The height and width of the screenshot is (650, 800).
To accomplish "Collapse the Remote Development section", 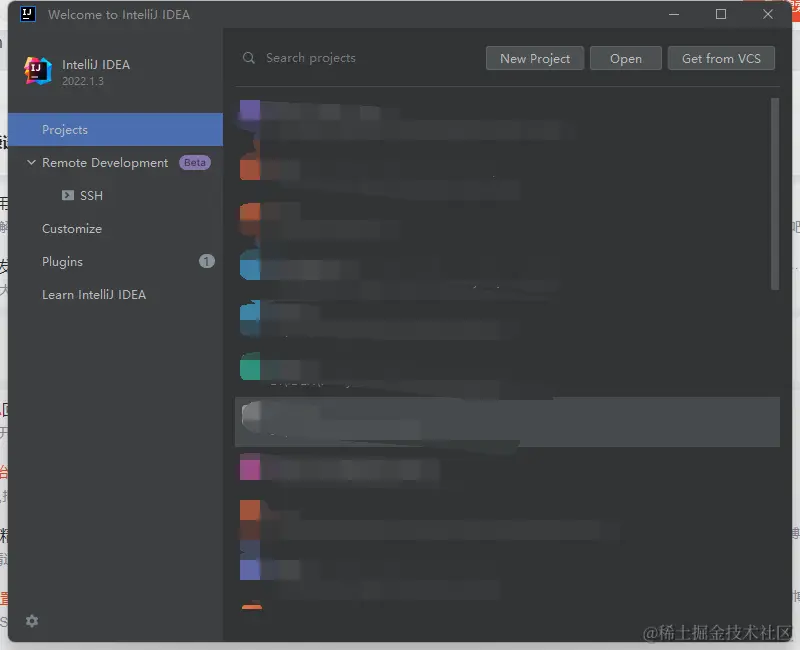I will (x=31, y=162).
